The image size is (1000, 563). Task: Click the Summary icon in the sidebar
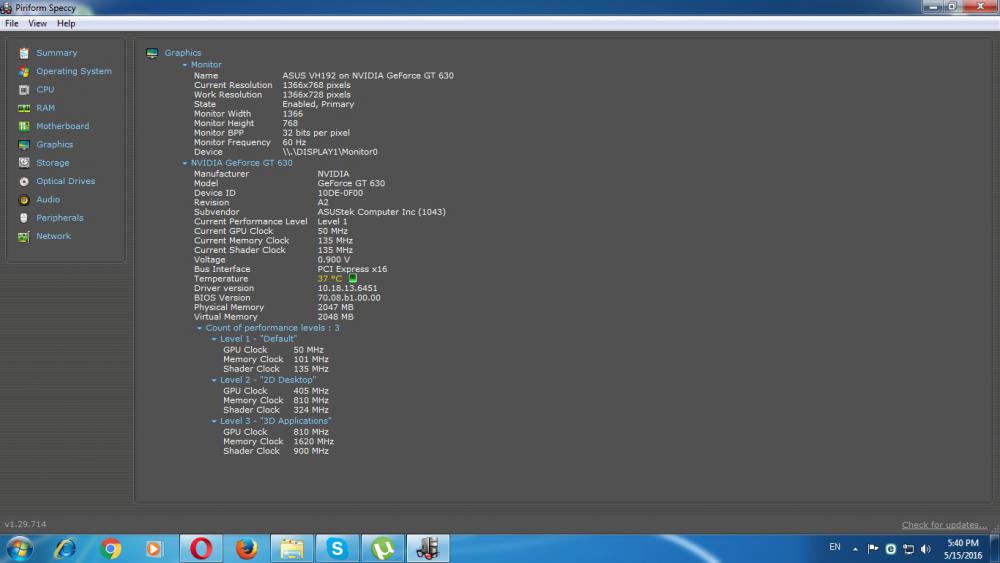24,53
